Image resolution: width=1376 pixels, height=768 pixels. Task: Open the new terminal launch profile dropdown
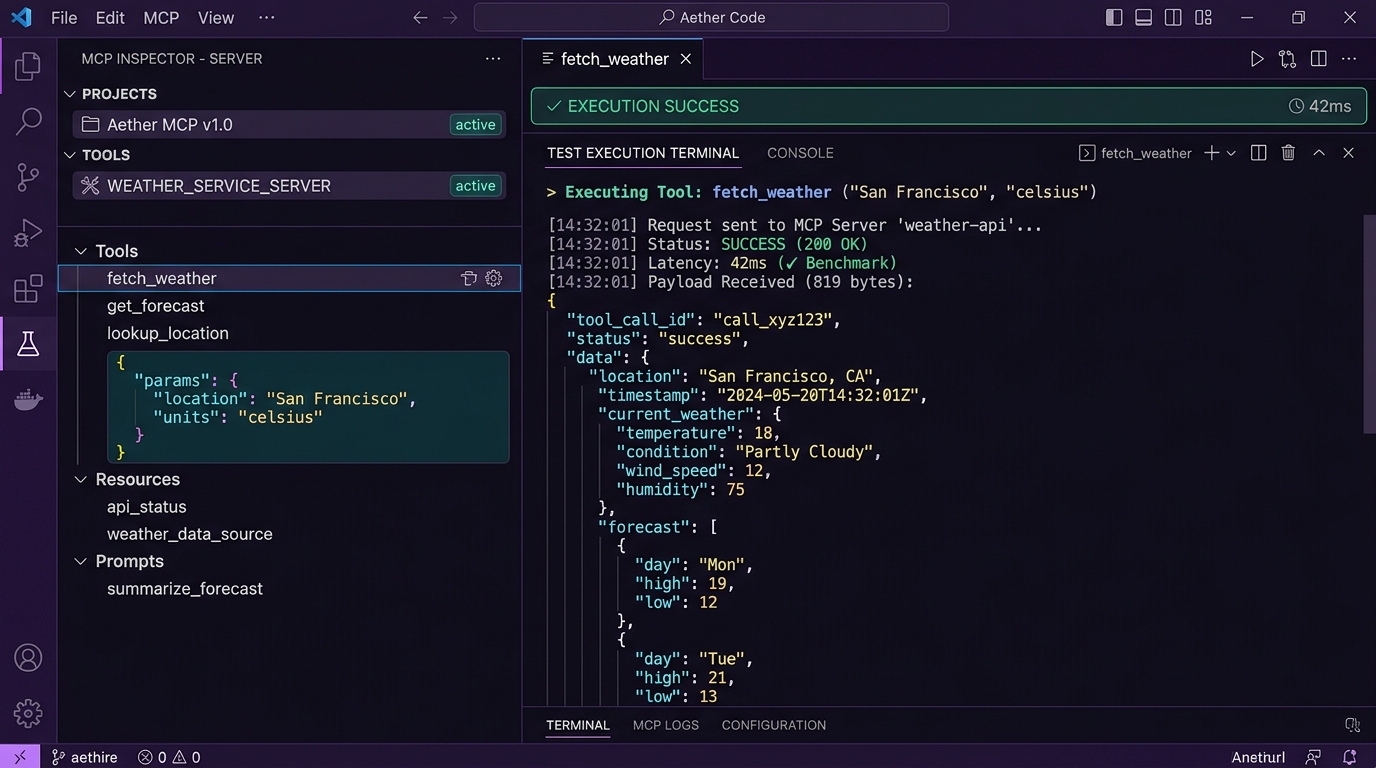1231,153
